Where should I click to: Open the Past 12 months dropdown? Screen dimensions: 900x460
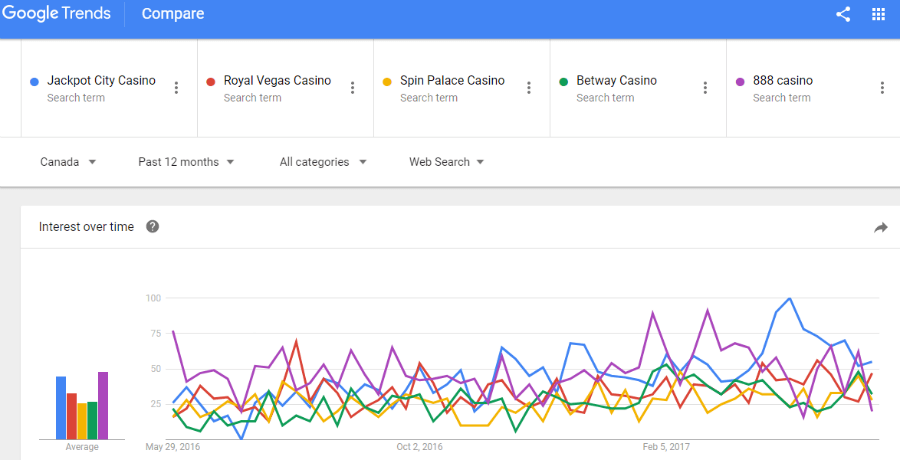(x=186, y=162)
